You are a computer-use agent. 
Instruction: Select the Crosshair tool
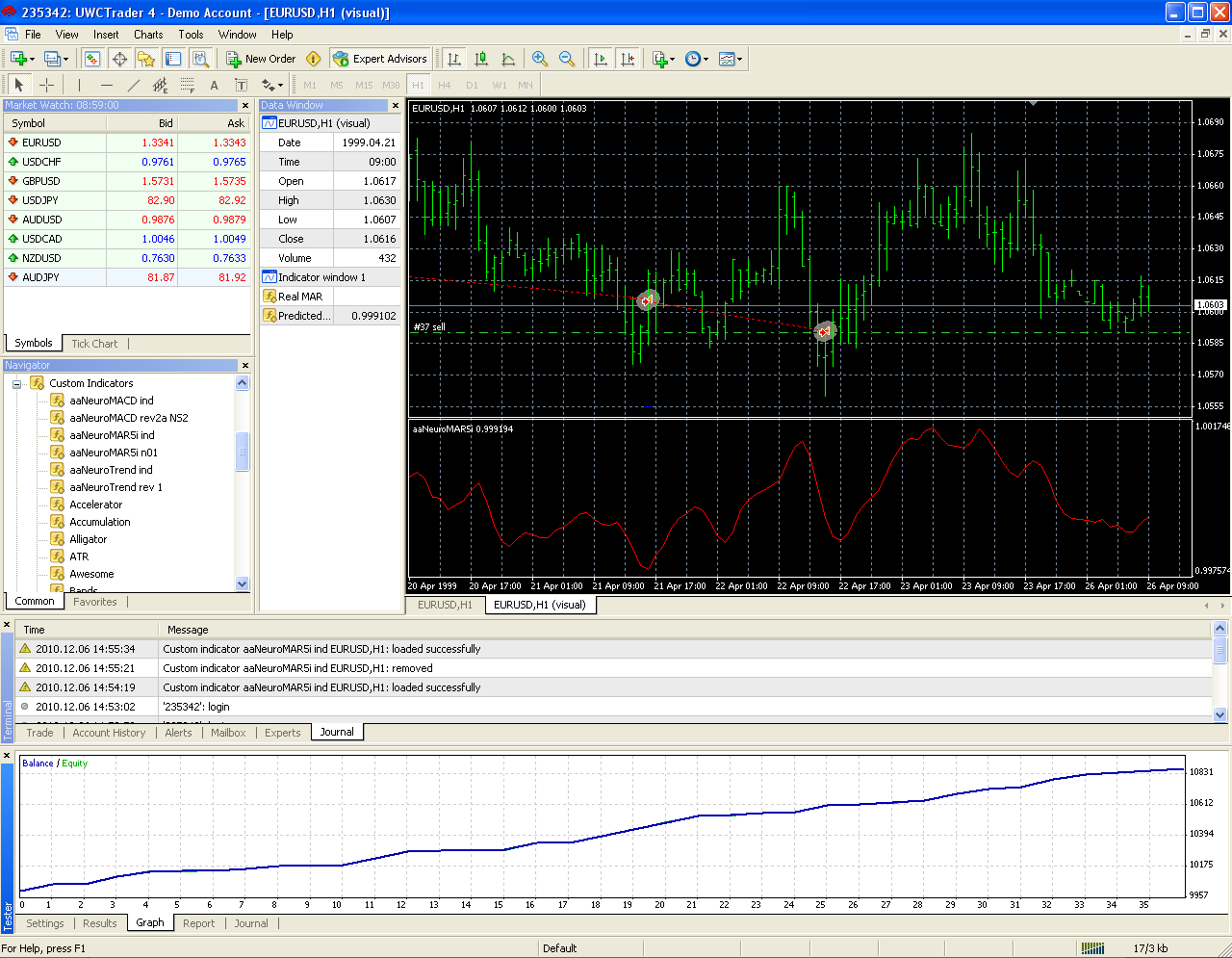46,85
